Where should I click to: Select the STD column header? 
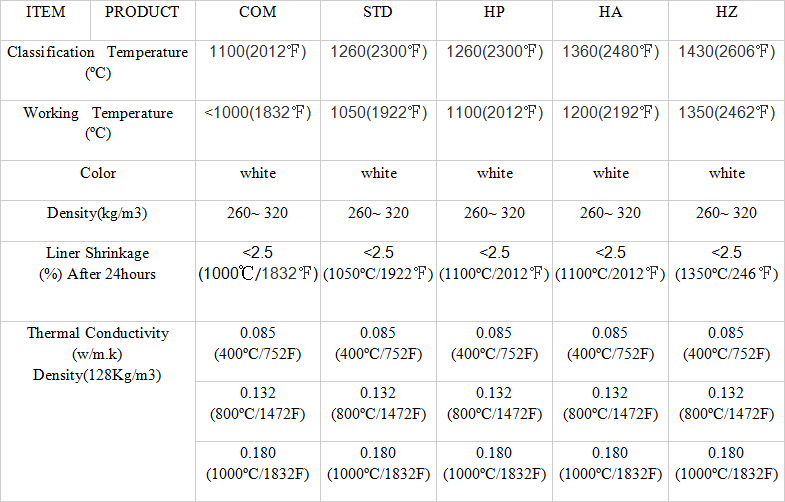click(x=378, y=13)
